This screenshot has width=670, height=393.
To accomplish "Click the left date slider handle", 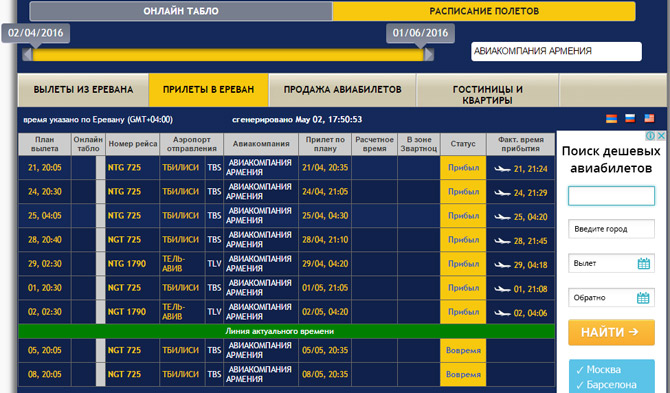I will (x=27, y=54).
